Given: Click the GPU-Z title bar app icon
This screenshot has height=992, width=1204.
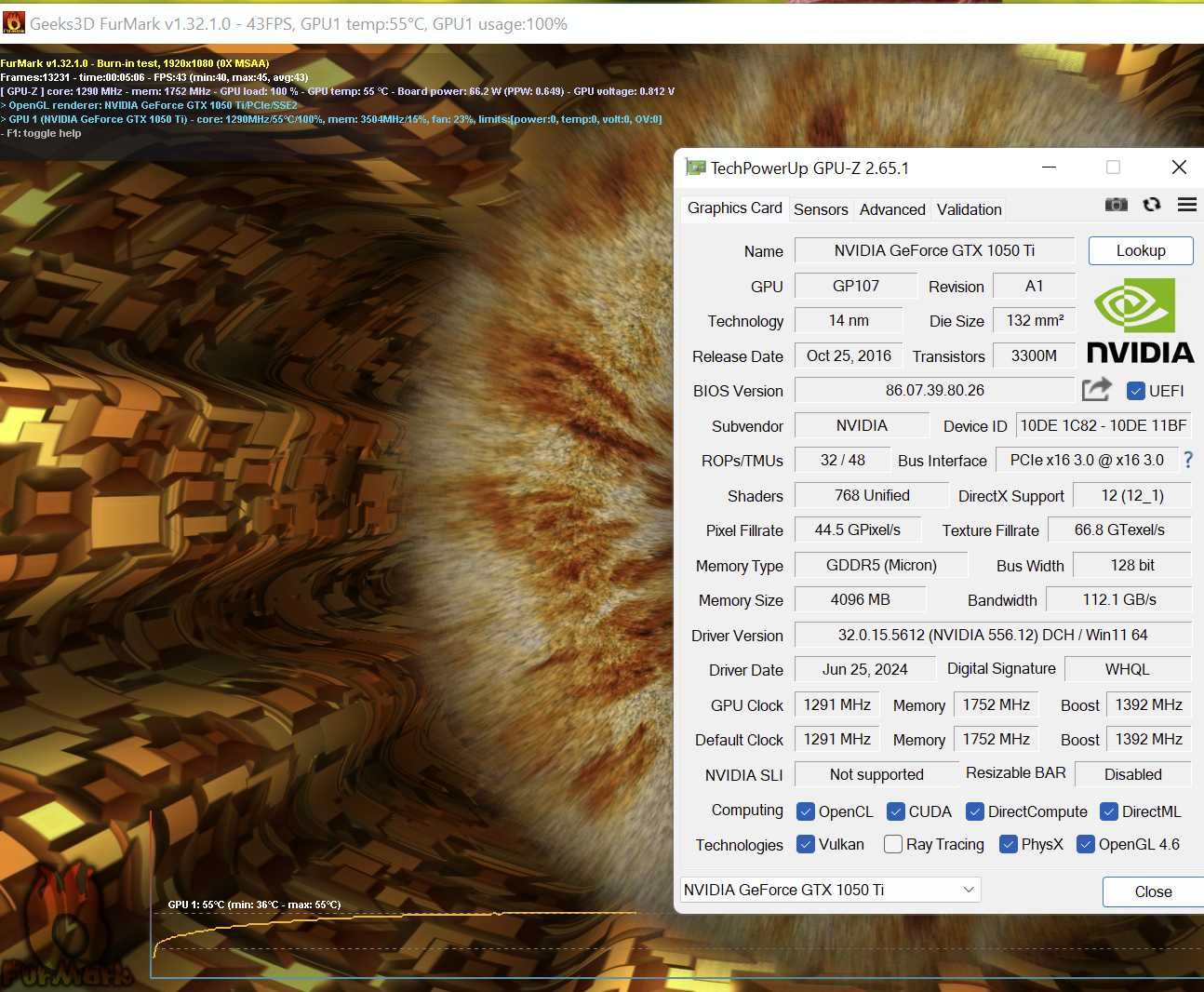Looking at the screenshot, I should tap(695, 168).
